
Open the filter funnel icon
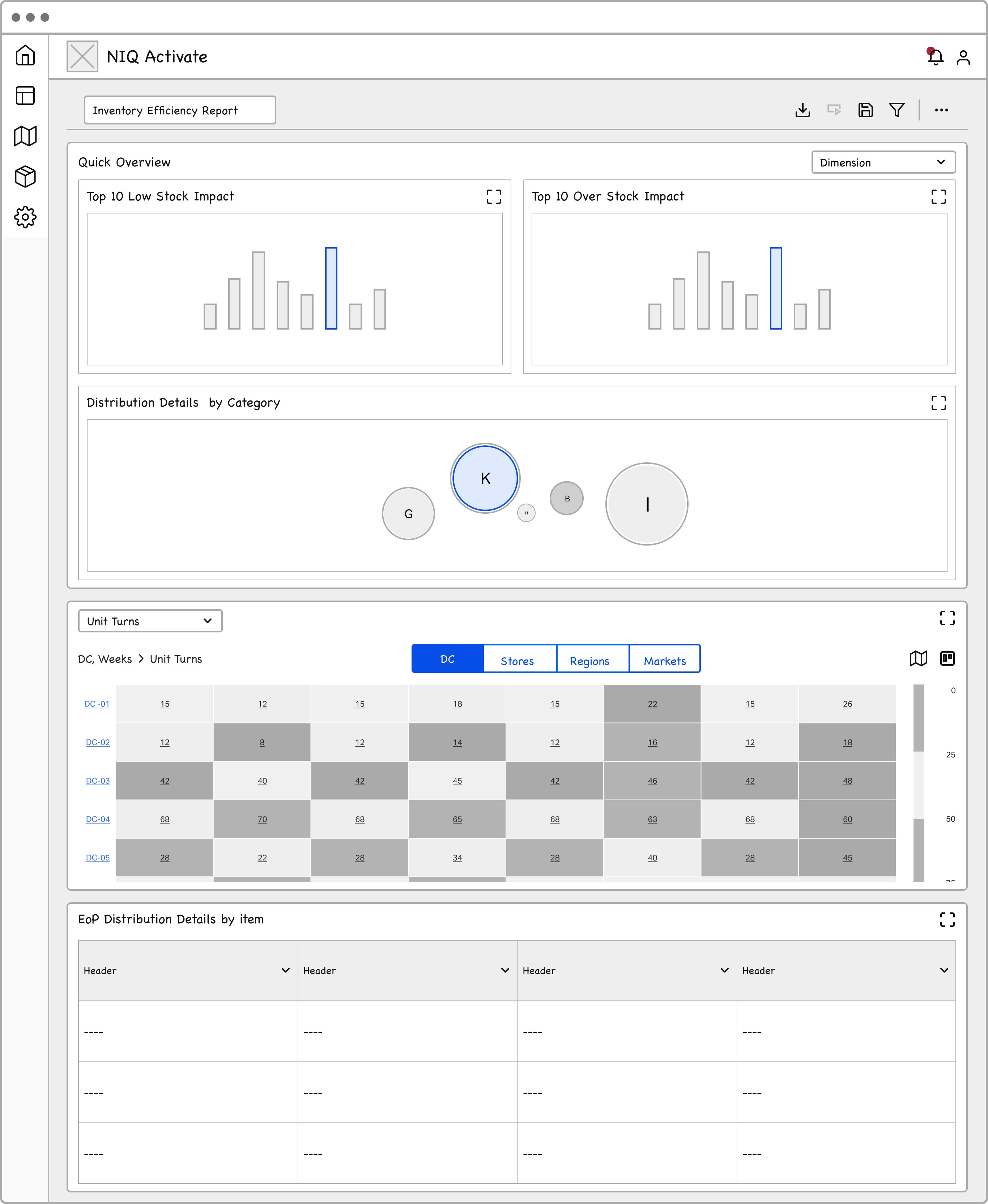pyautogui.click(x=897, y=110)
